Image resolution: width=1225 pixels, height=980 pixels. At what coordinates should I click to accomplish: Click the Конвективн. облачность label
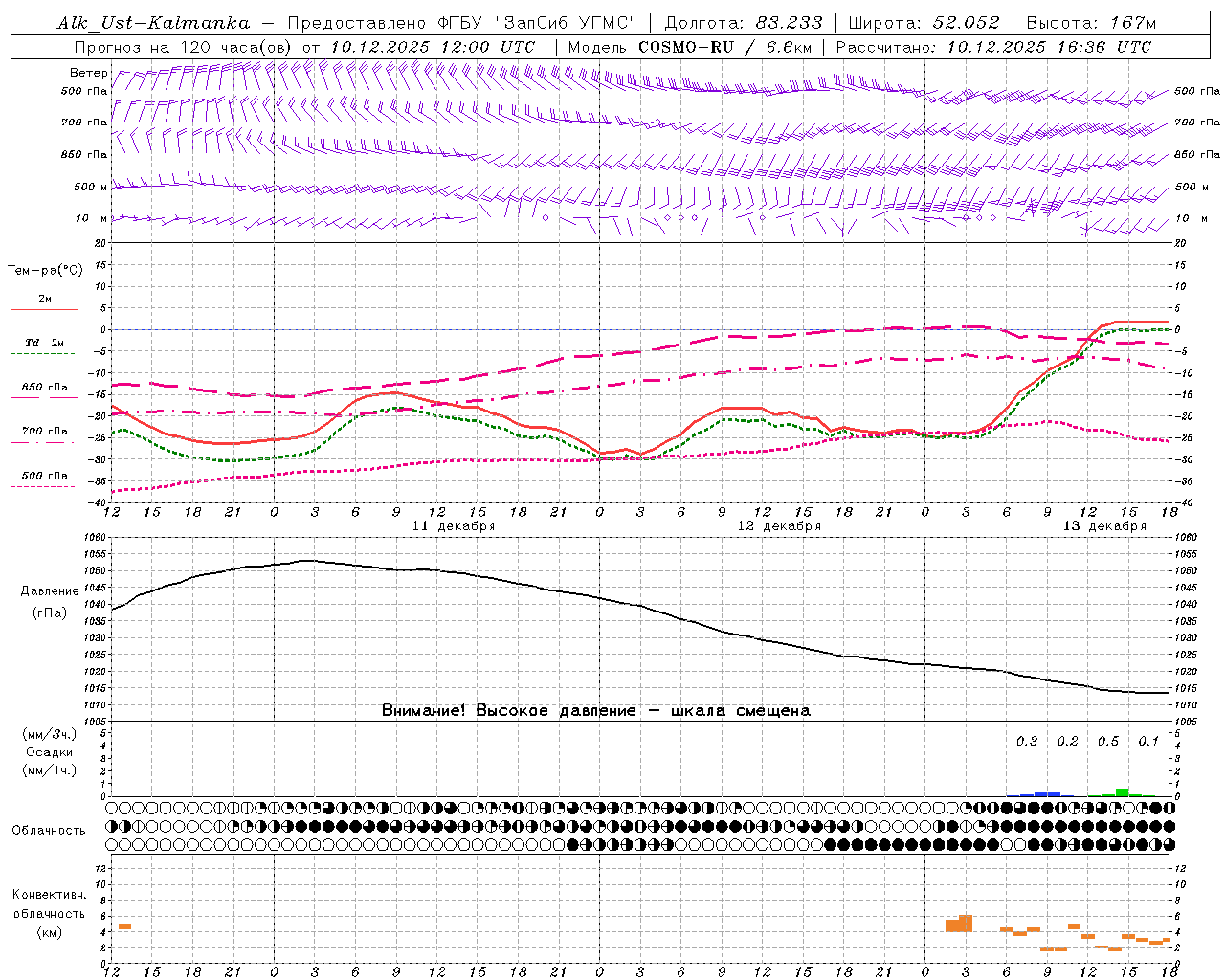coord(49,904)
